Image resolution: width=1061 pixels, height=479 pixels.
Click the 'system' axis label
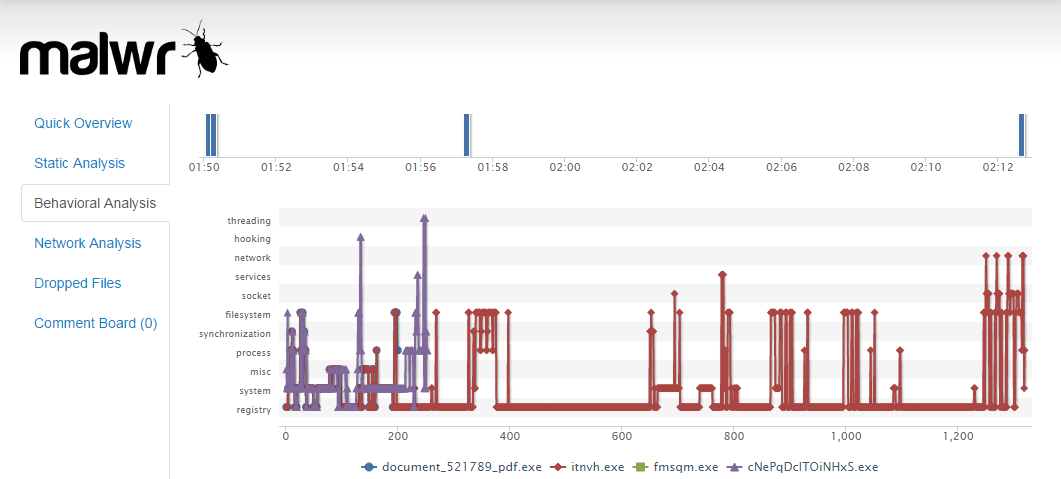[255, 390]
